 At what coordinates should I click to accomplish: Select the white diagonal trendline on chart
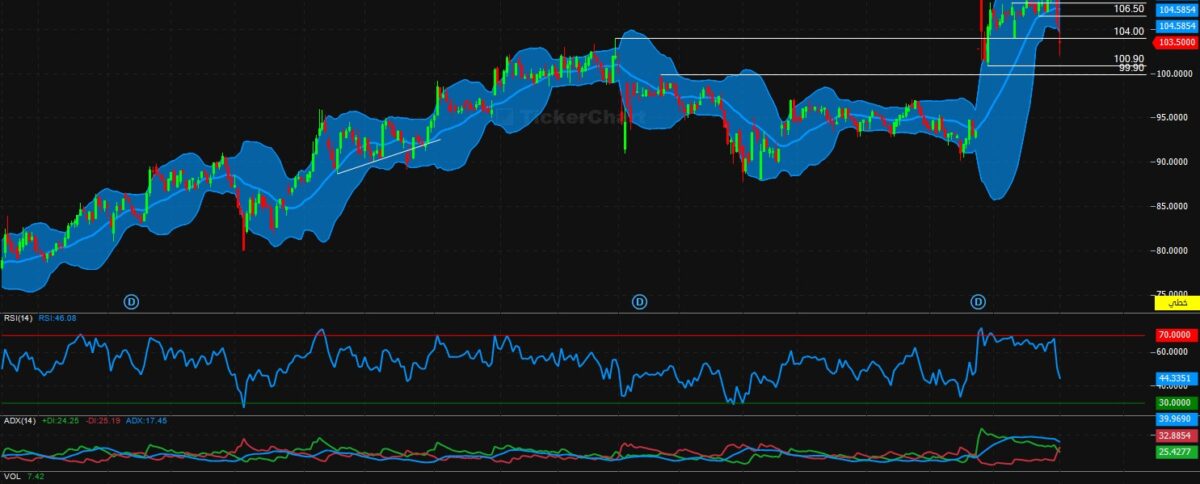point(388,157)
